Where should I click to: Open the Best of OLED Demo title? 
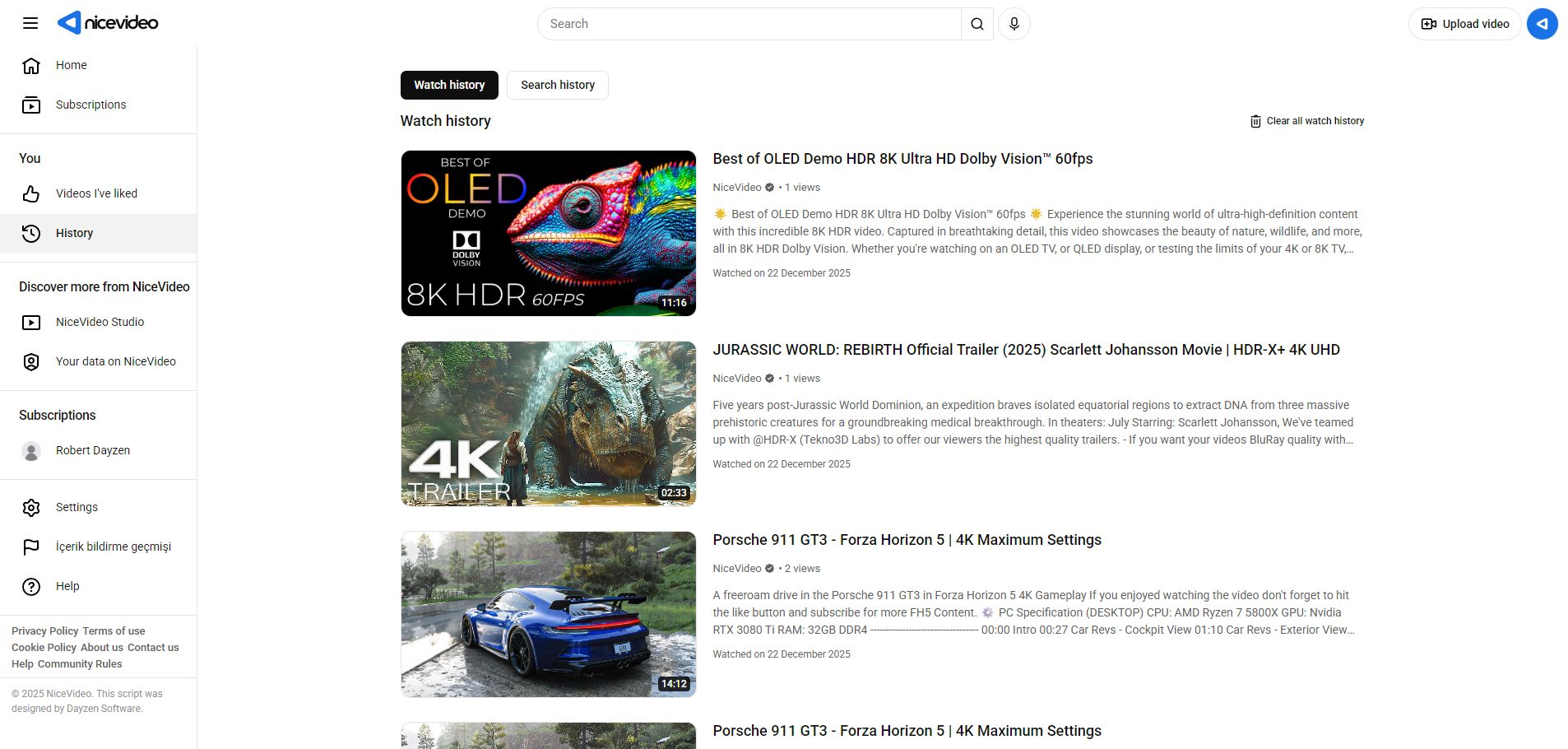[x=902, y=159]
